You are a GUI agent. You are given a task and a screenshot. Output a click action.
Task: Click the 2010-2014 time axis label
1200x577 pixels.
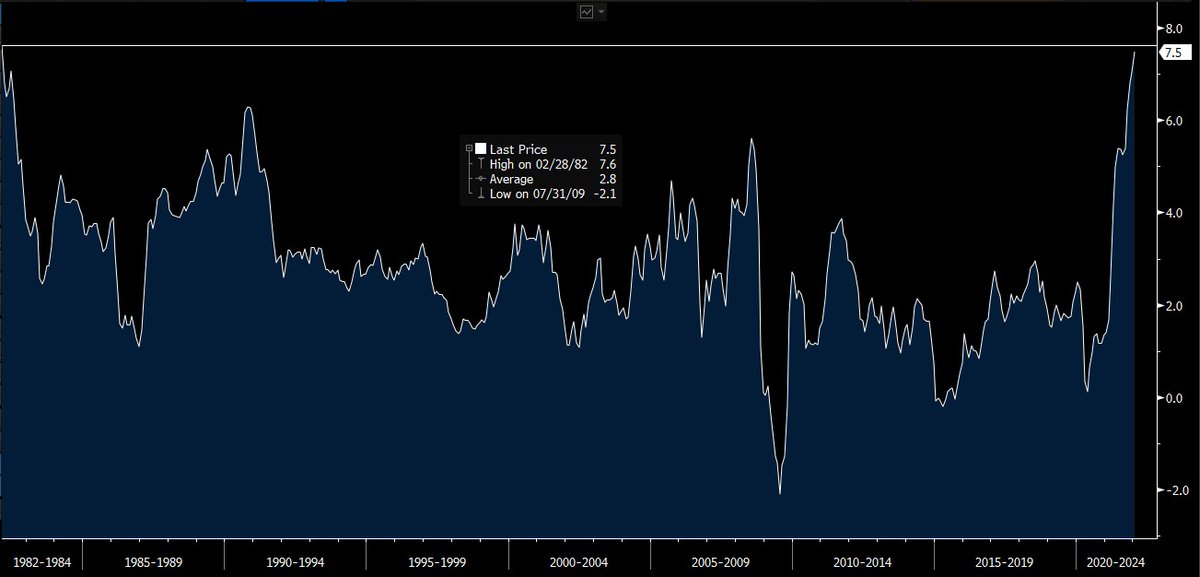tap(863, 564)
